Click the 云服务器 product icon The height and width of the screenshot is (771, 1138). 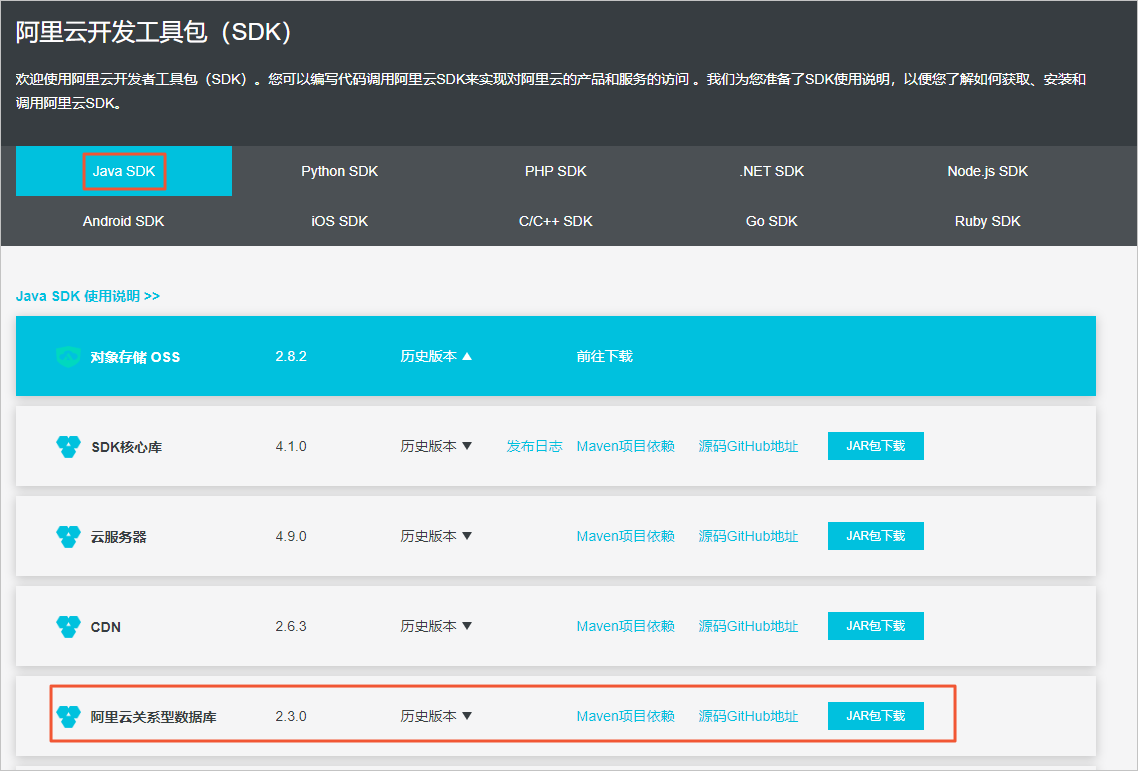[68, 537]
